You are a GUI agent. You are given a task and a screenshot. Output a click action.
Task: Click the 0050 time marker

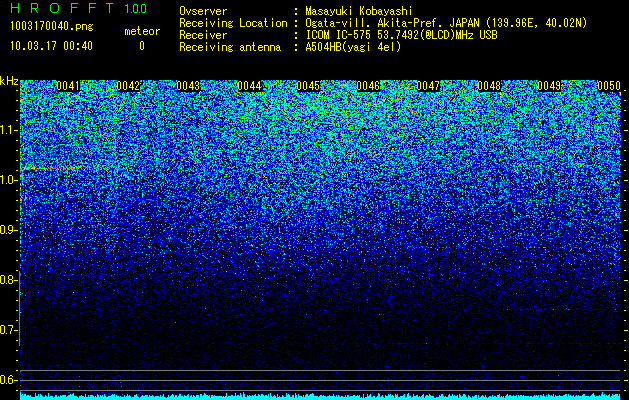609,86
